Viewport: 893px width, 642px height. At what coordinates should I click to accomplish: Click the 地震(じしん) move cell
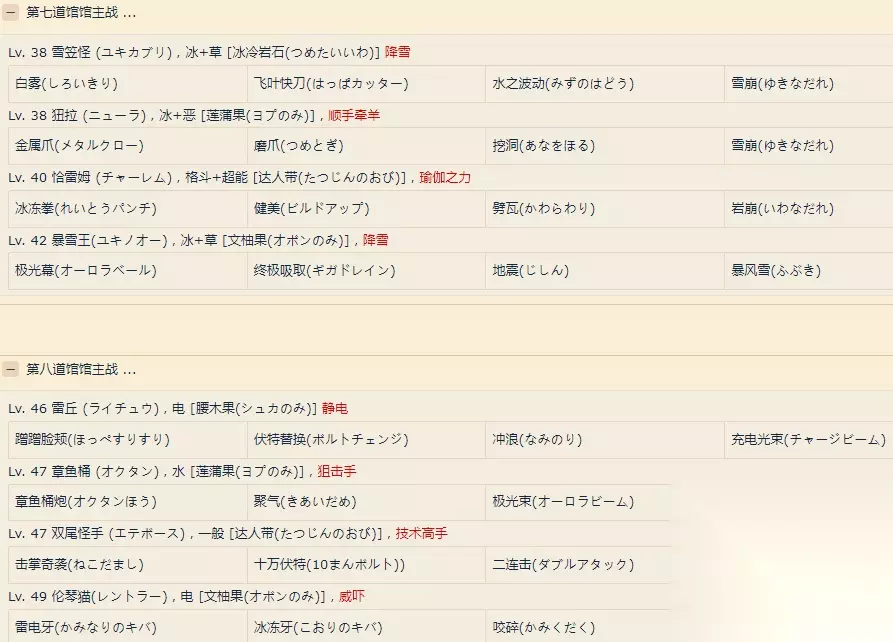pos(605,271)
